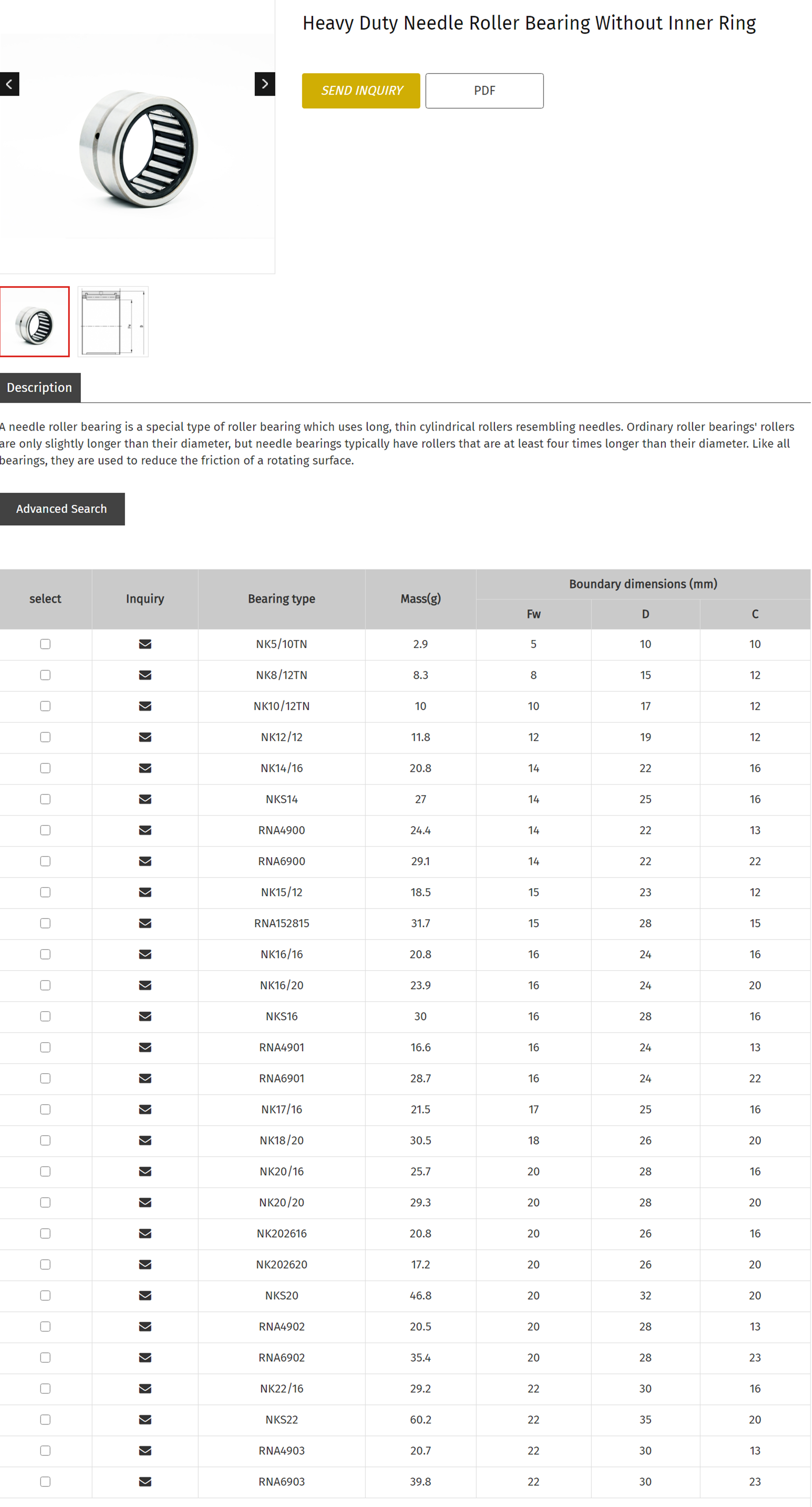
Task: Open inquiry envelope for RNA6903
Action: [x=145, y=1481]
